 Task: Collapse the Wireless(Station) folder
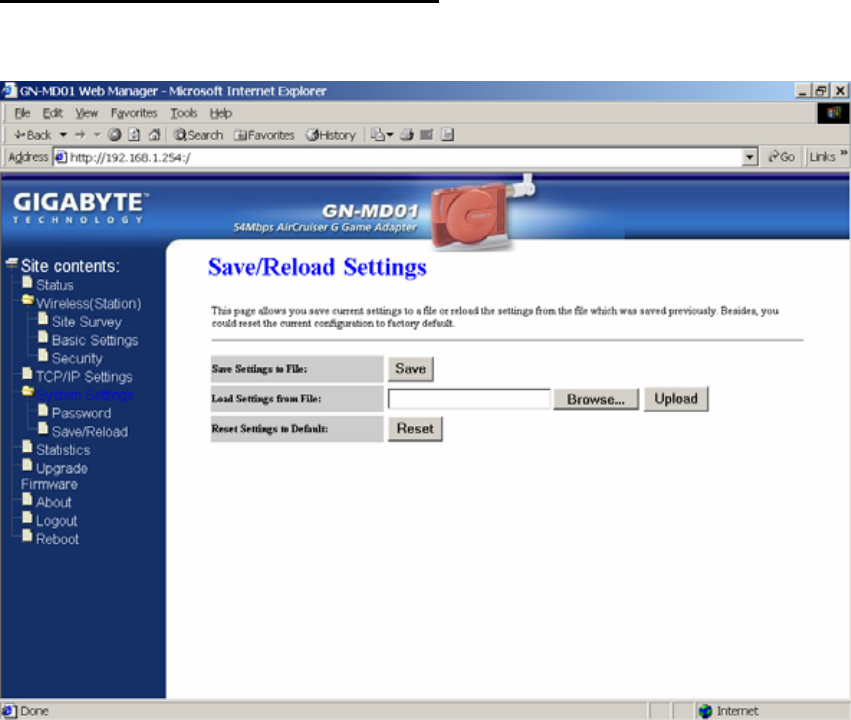pyautogui.click(x=28, y=300)
